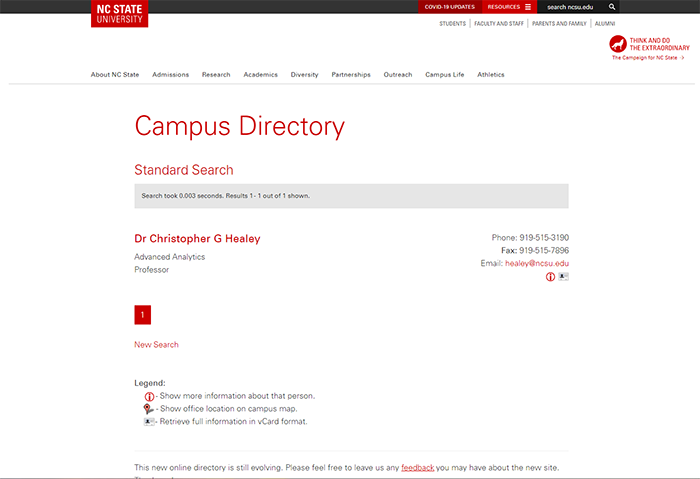Screen dimensions: 700x479
Task: Open Partnerships menu
Action: [x=351, y=75]
